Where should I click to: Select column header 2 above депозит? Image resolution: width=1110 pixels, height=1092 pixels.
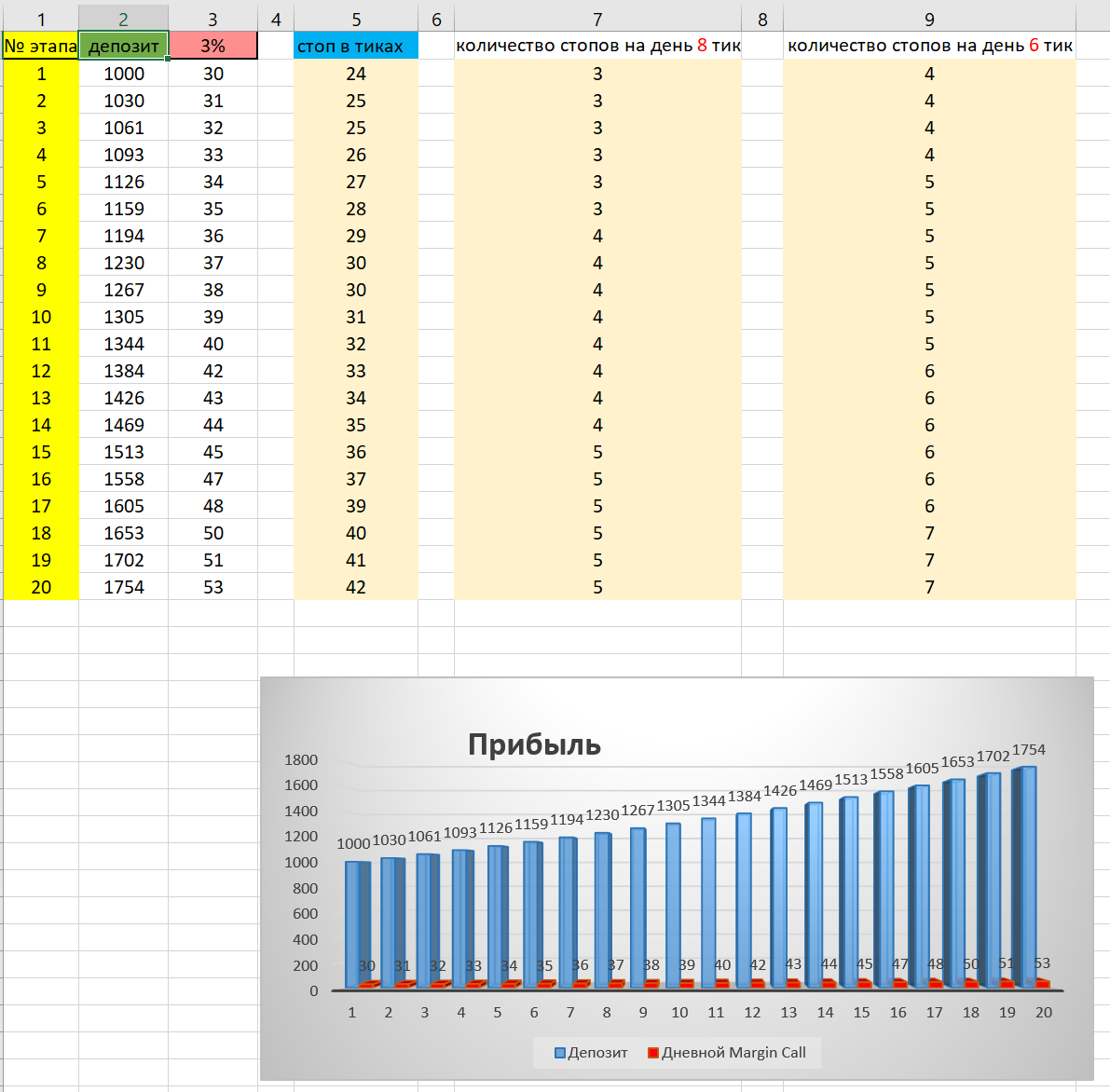123,19
